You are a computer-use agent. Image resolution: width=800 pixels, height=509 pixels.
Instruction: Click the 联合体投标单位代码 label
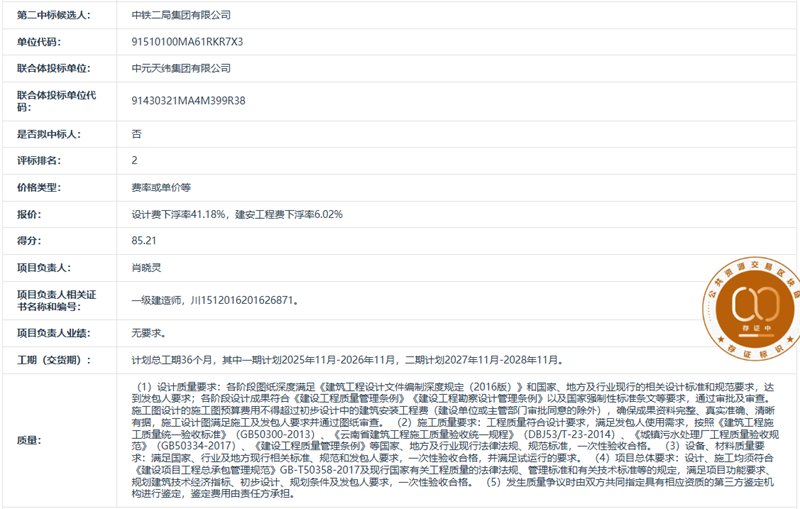[x=56, y=101]
